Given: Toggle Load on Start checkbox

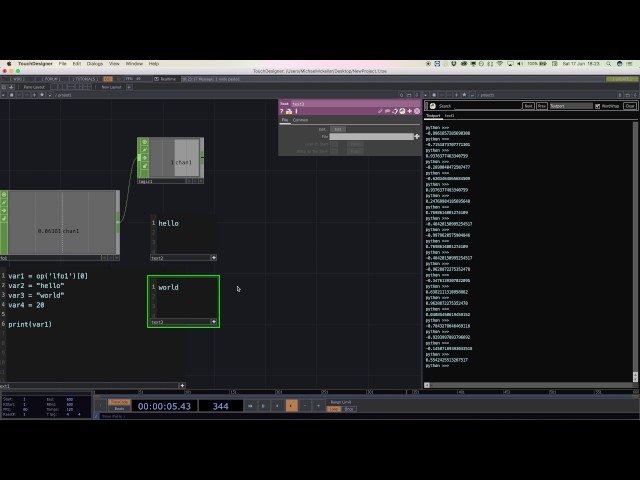Looking at the screenshot, I should pos(333,144).
